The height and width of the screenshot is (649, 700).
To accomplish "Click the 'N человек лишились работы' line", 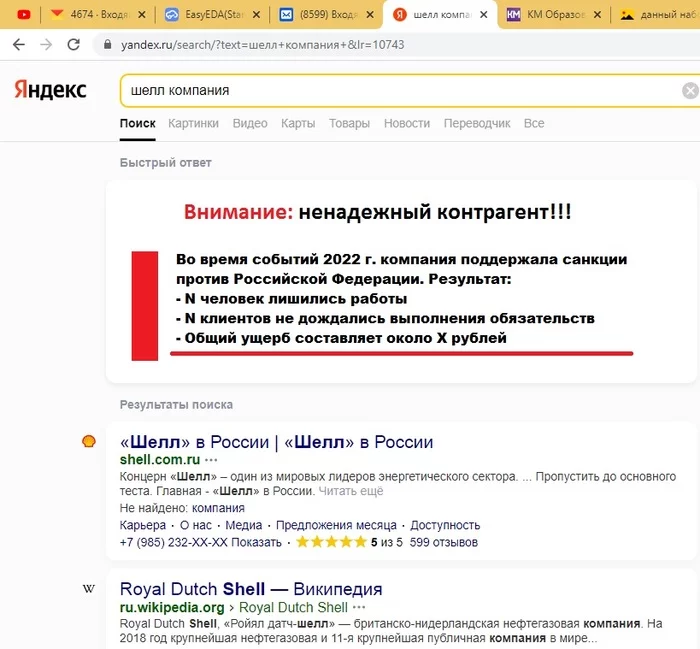I will (x=292, y=299).
